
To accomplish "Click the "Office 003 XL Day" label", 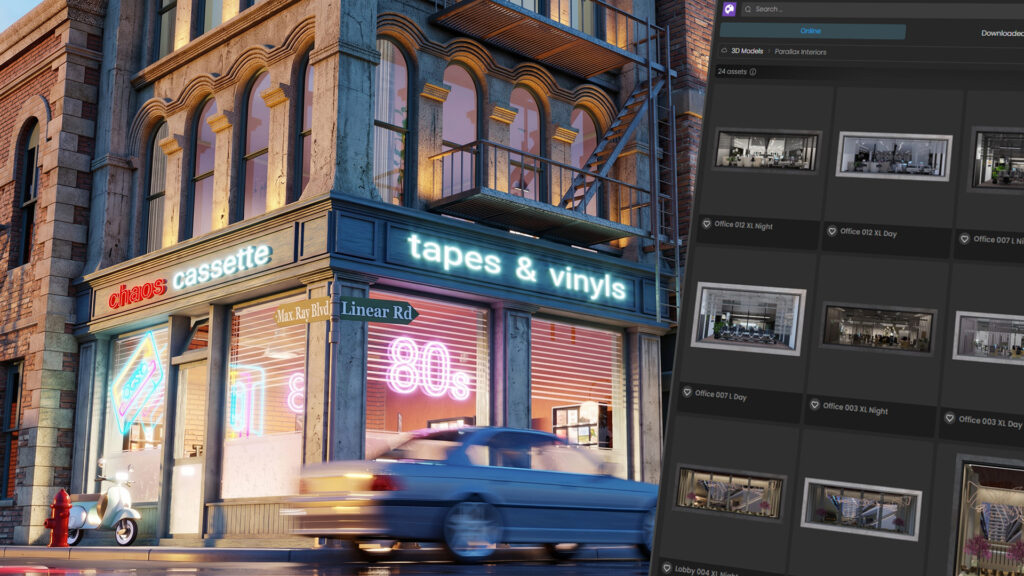I will coord(990,422).
